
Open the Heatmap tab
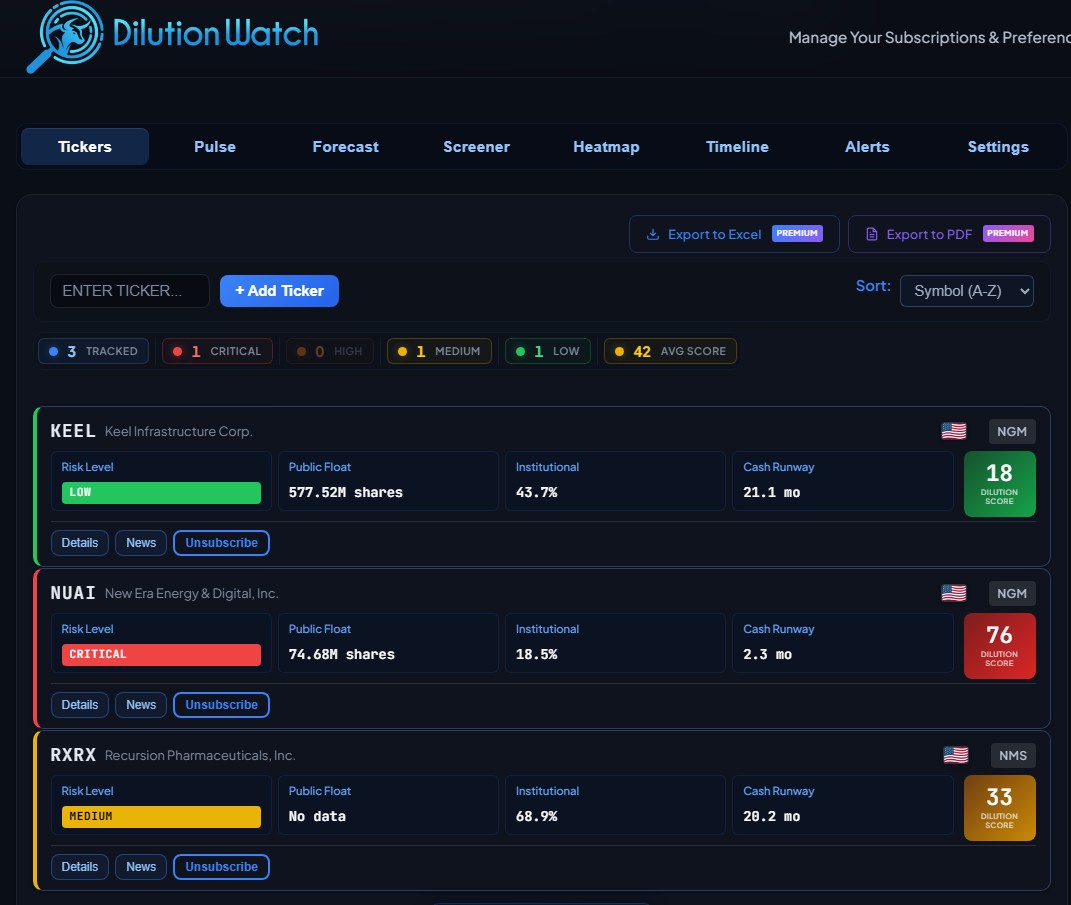606,147
